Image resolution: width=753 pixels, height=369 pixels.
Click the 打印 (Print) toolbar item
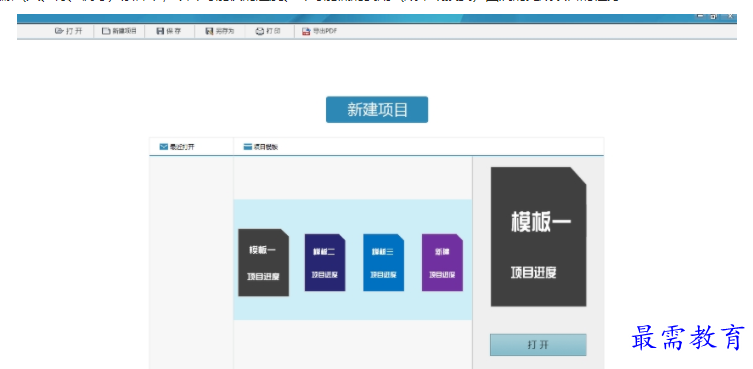tap(268, 31)
